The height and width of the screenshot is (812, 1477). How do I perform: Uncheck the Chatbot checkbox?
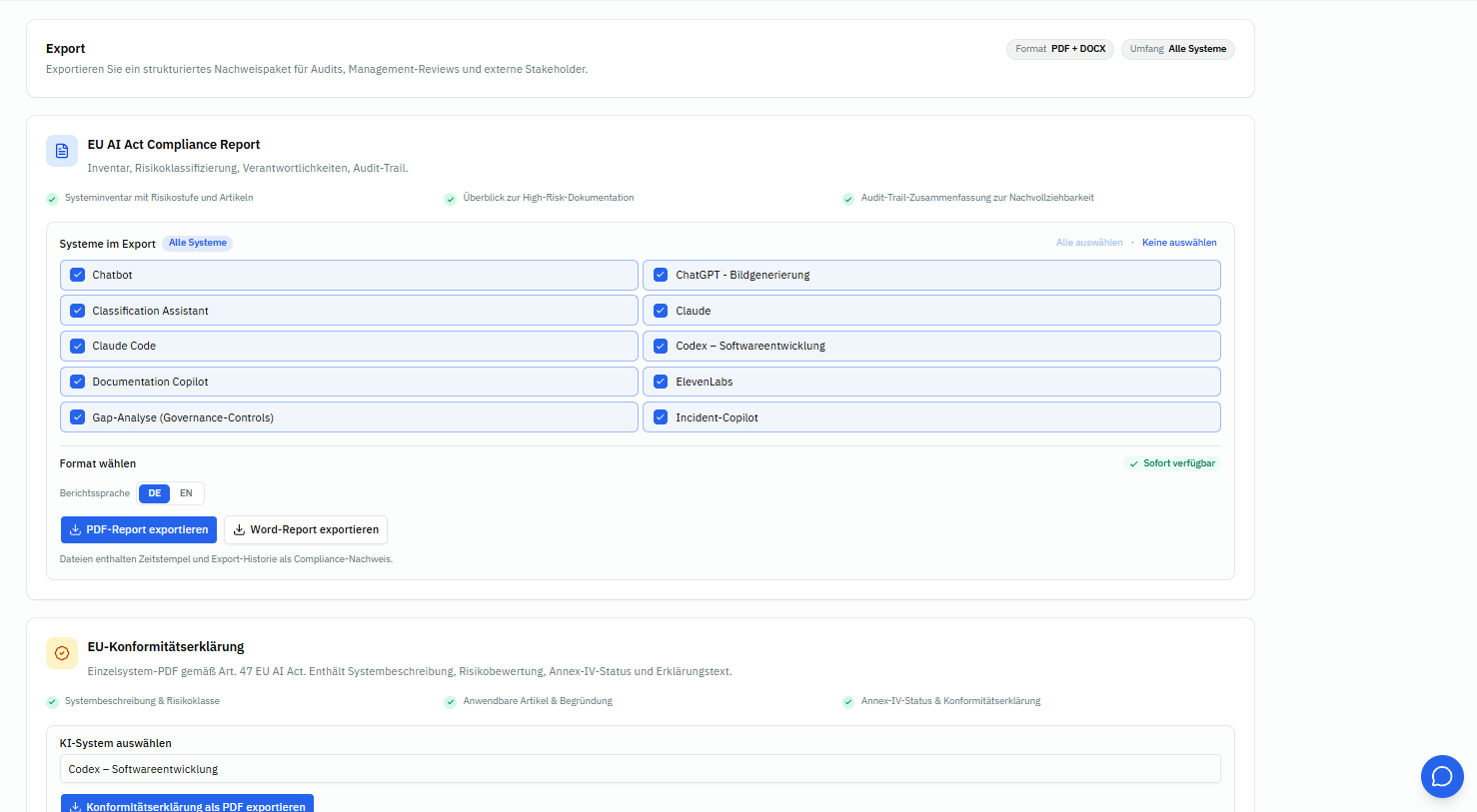click(77, 275)
